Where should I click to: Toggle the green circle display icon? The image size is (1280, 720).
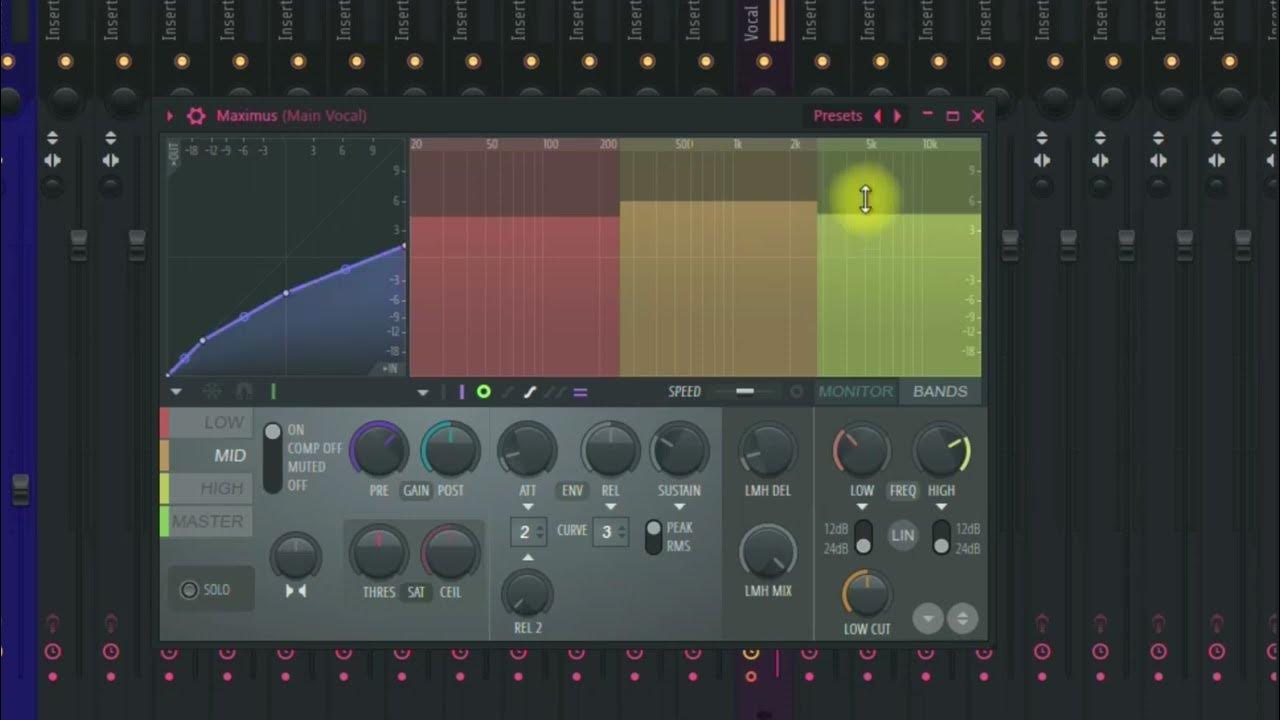tap(484, 392)
